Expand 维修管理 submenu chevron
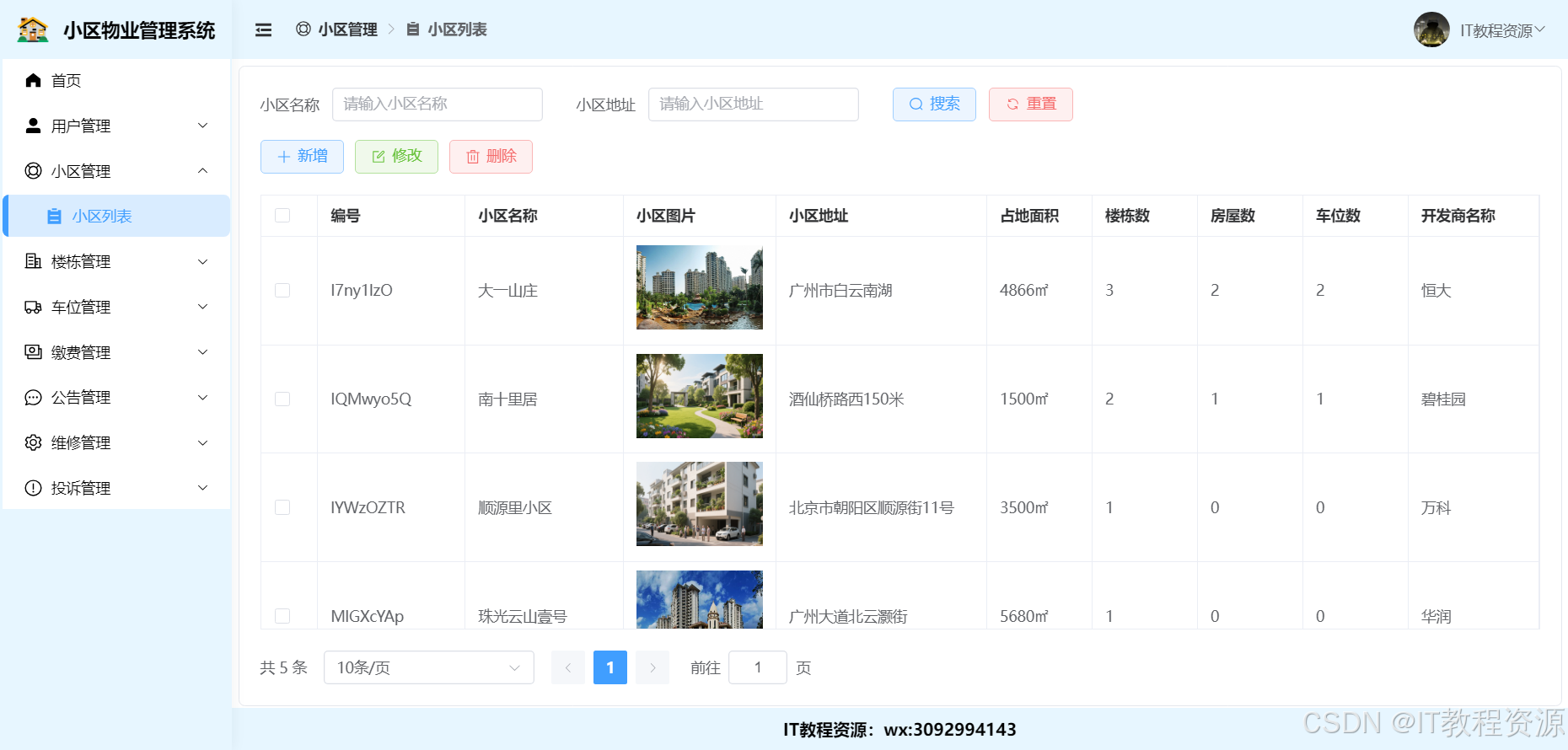 pos(202,442)
